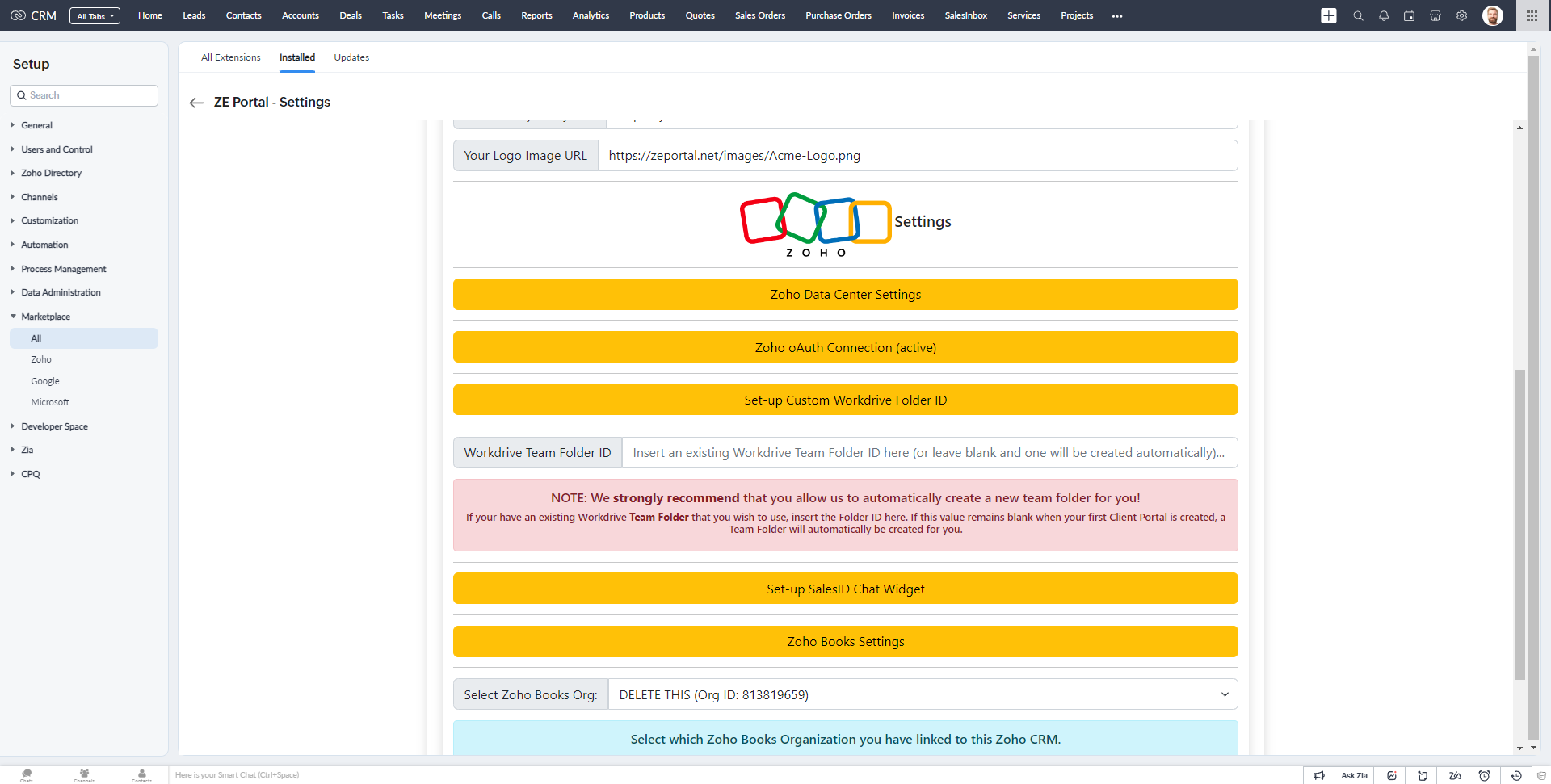Open the Contacts icon in bottom bar

142,775
